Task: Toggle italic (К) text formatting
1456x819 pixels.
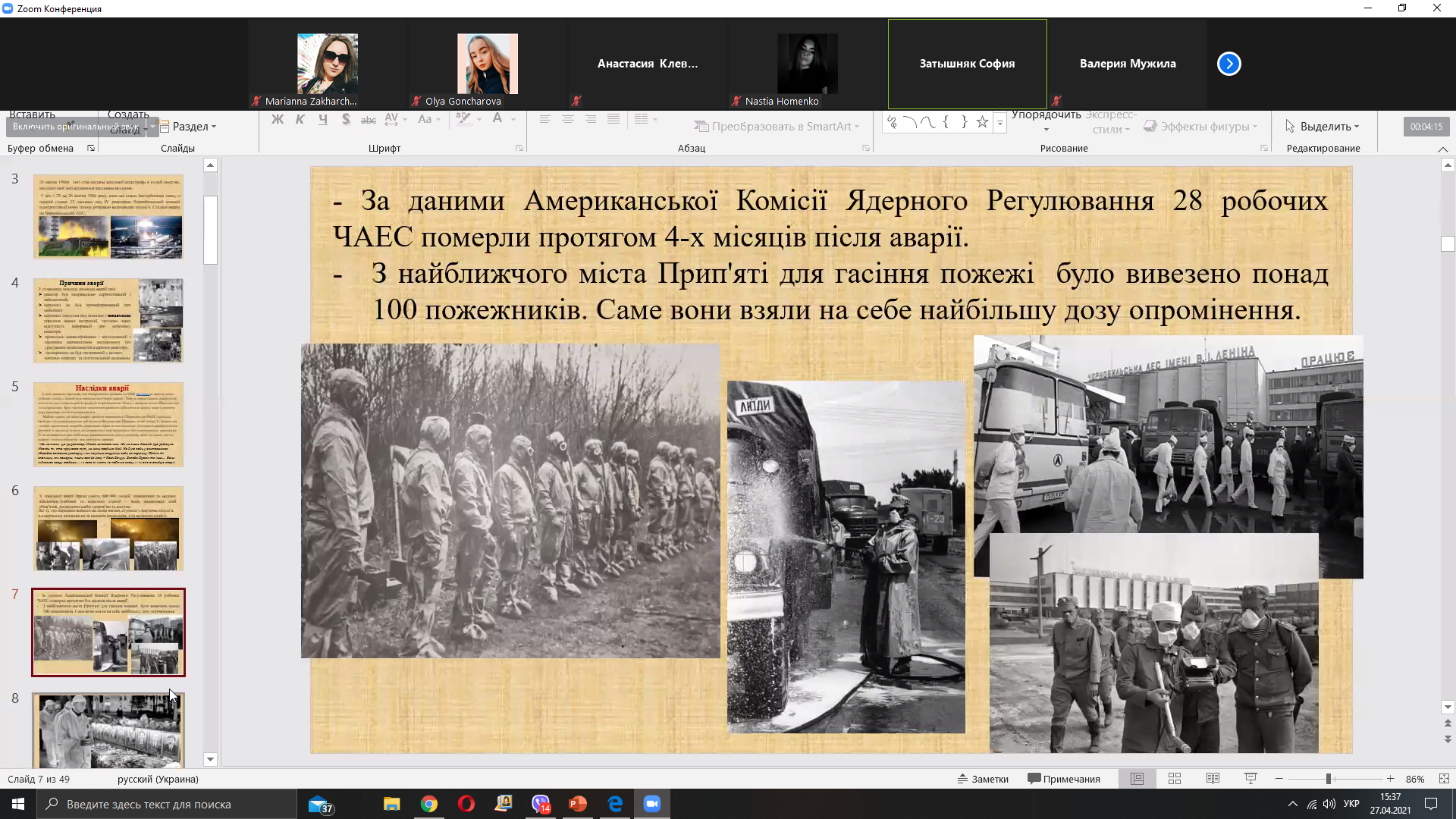Action: [x=300, y=120]
